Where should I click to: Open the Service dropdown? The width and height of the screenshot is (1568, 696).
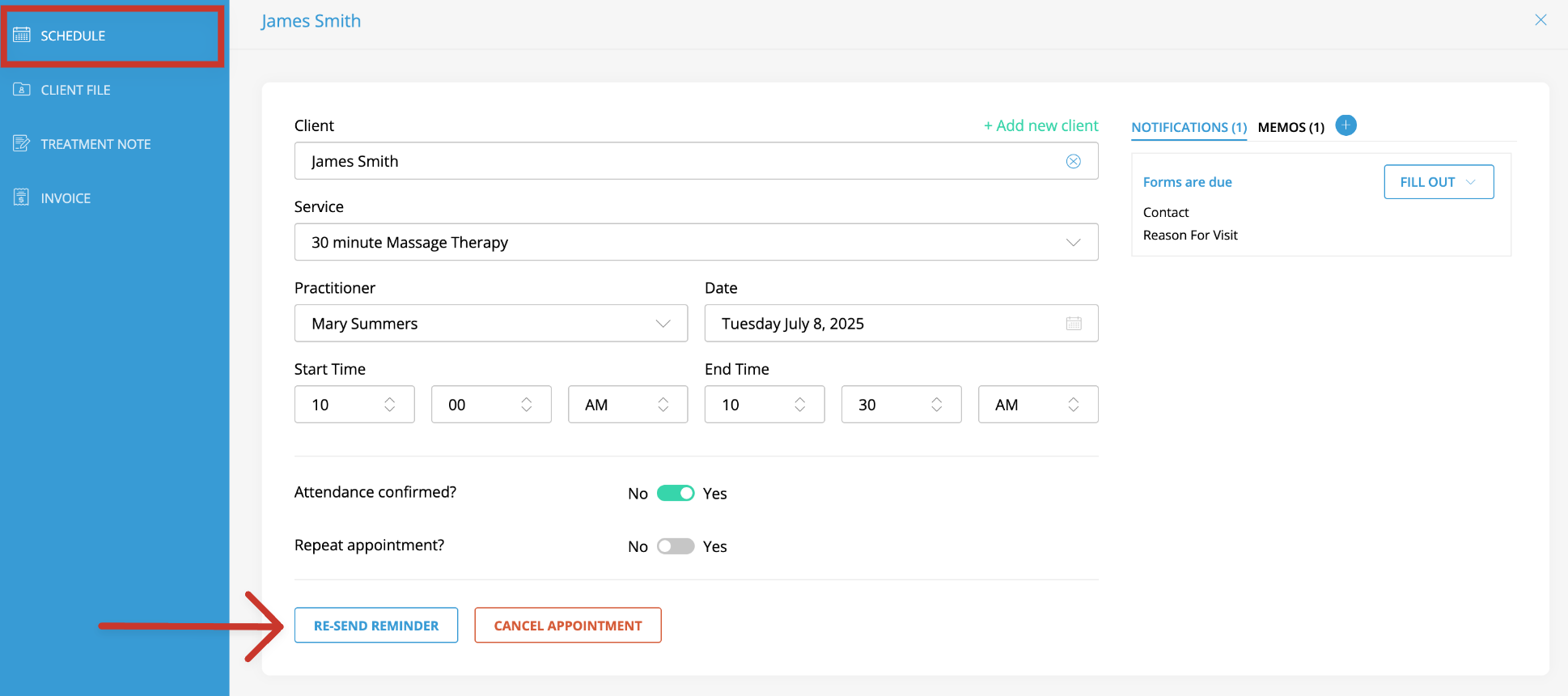696,242
